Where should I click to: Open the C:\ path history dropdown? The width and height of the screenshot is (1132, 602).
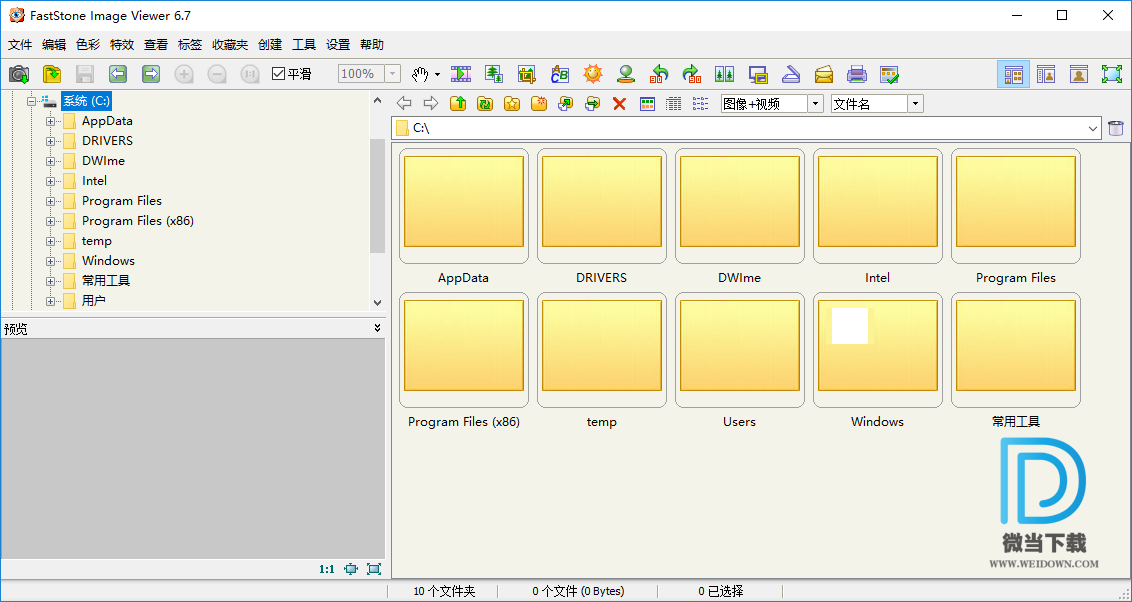[x=1093, y=128]
